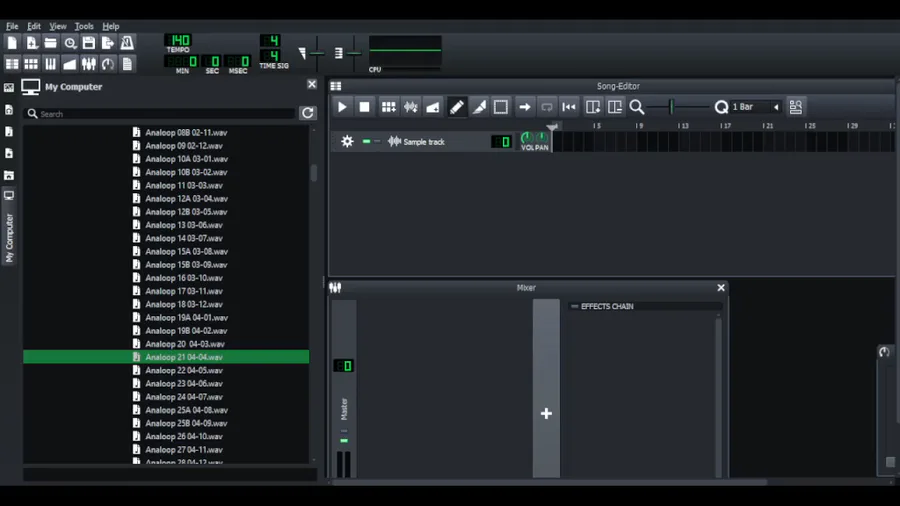This screenshot has width=900, height=506.
Task: Show the Automation Editor from main toolbar
Action: click(70, 64)
